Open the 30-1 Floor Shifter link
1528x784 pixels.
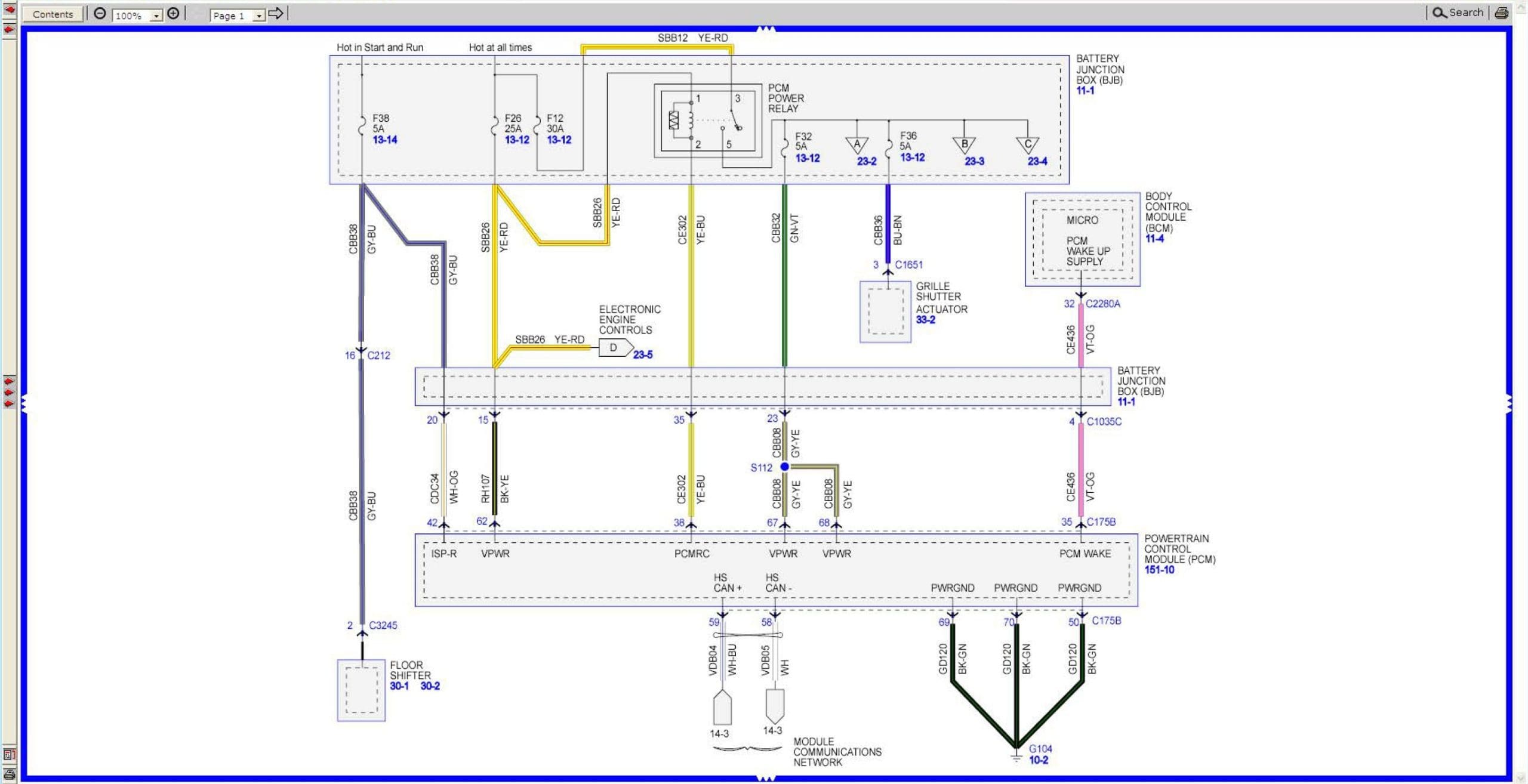[x=399, y=686]
